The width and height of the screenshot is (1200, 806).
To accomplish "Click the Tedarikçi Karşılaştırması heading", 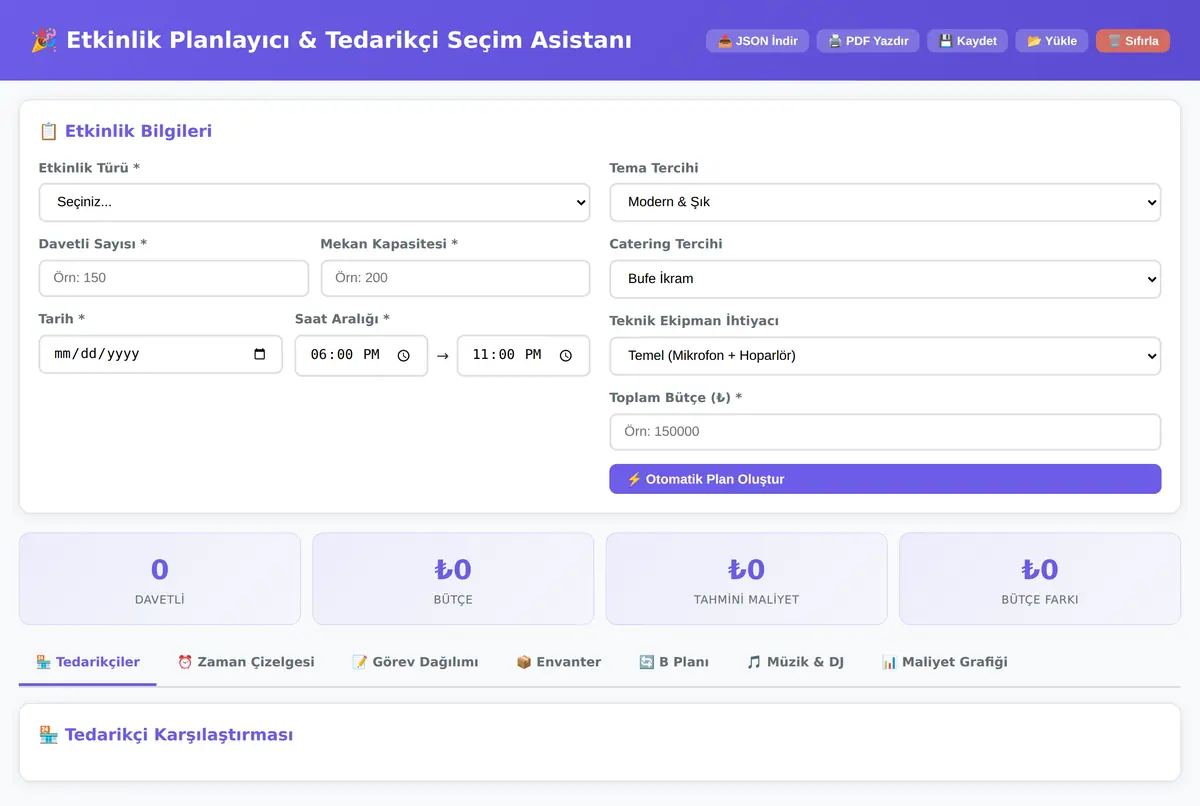I will [166, 735].
